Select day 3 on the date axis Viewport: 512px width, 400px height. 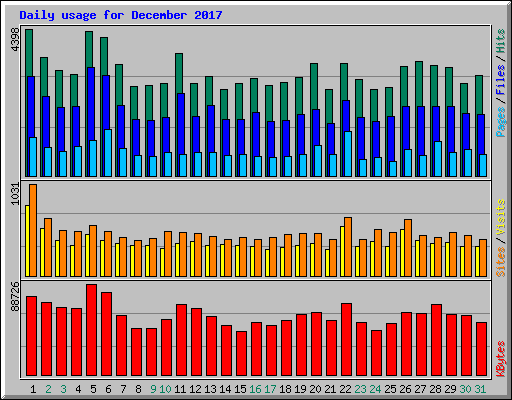63,389
